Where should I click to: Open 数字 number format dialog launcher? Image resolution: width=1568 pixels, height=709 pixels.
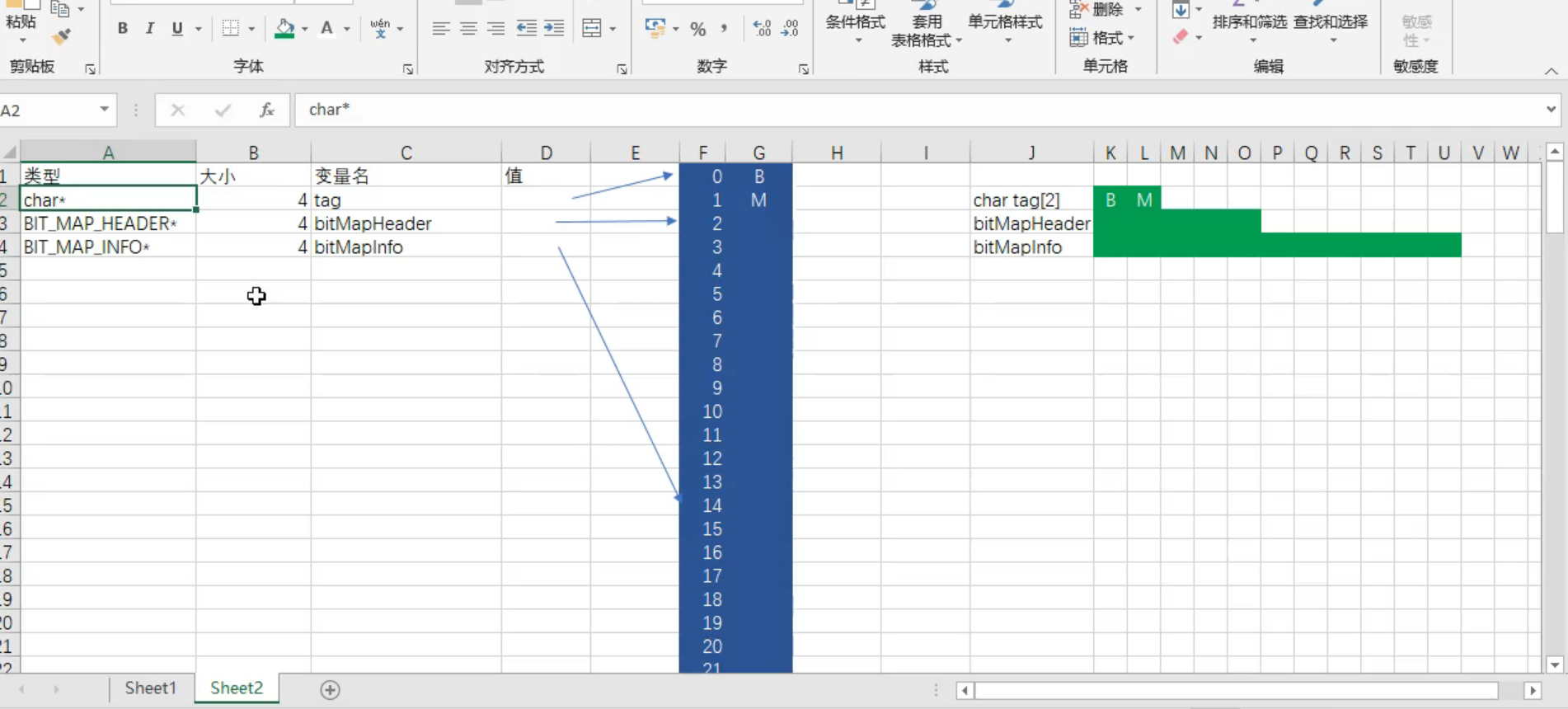[803, 70]
